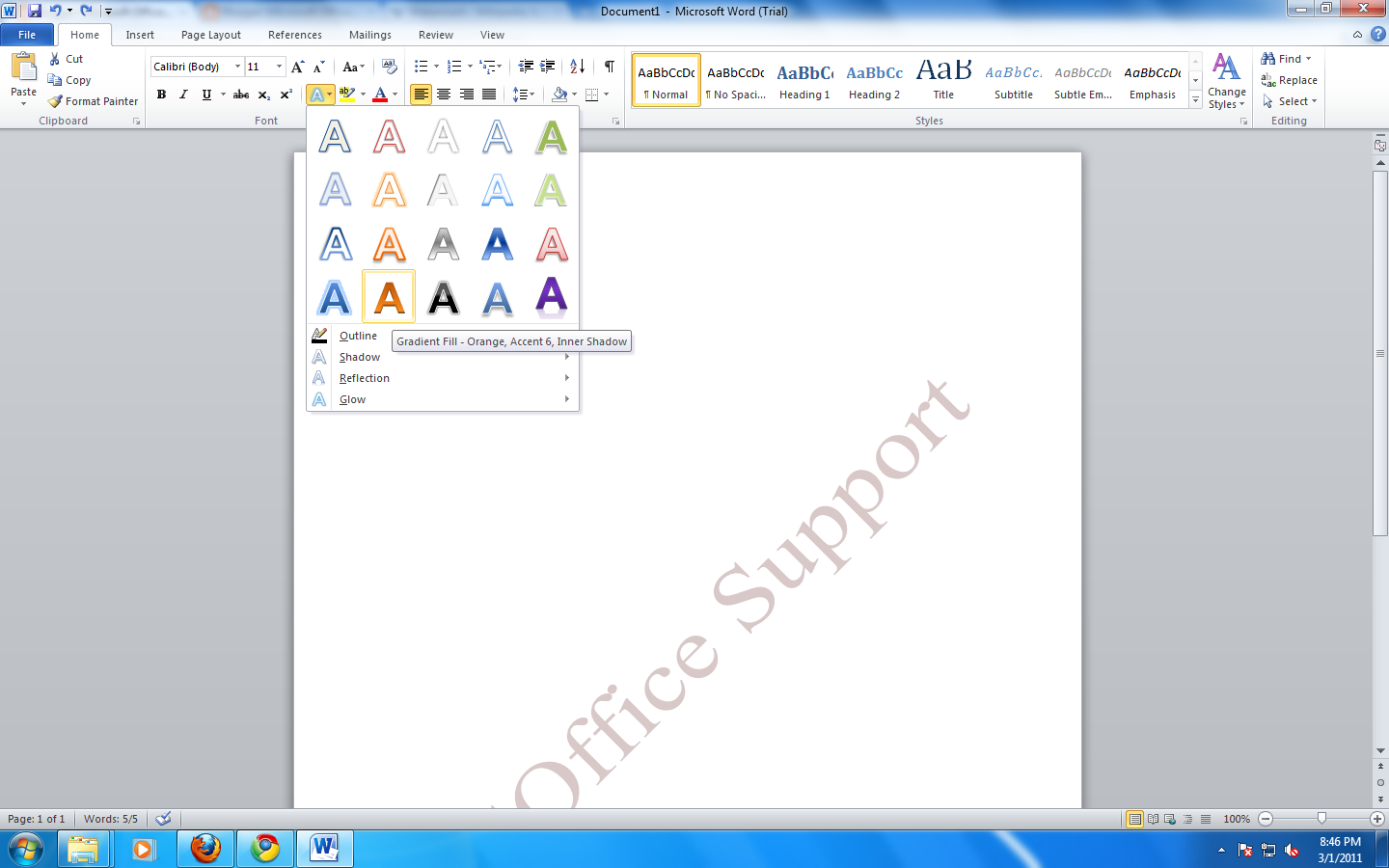Click the Find binoculars icon
Viewport: 1389px width, 868px height.
[1268, 59]
